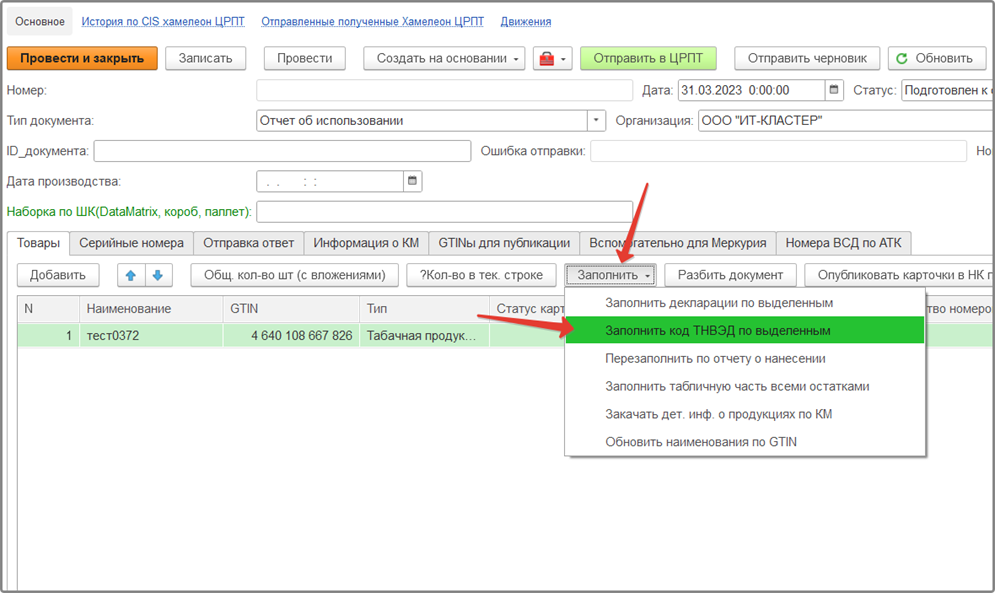Screen dimensions: 995x593
Task: Click into the ID_документа field
Action: pos(282,151)
